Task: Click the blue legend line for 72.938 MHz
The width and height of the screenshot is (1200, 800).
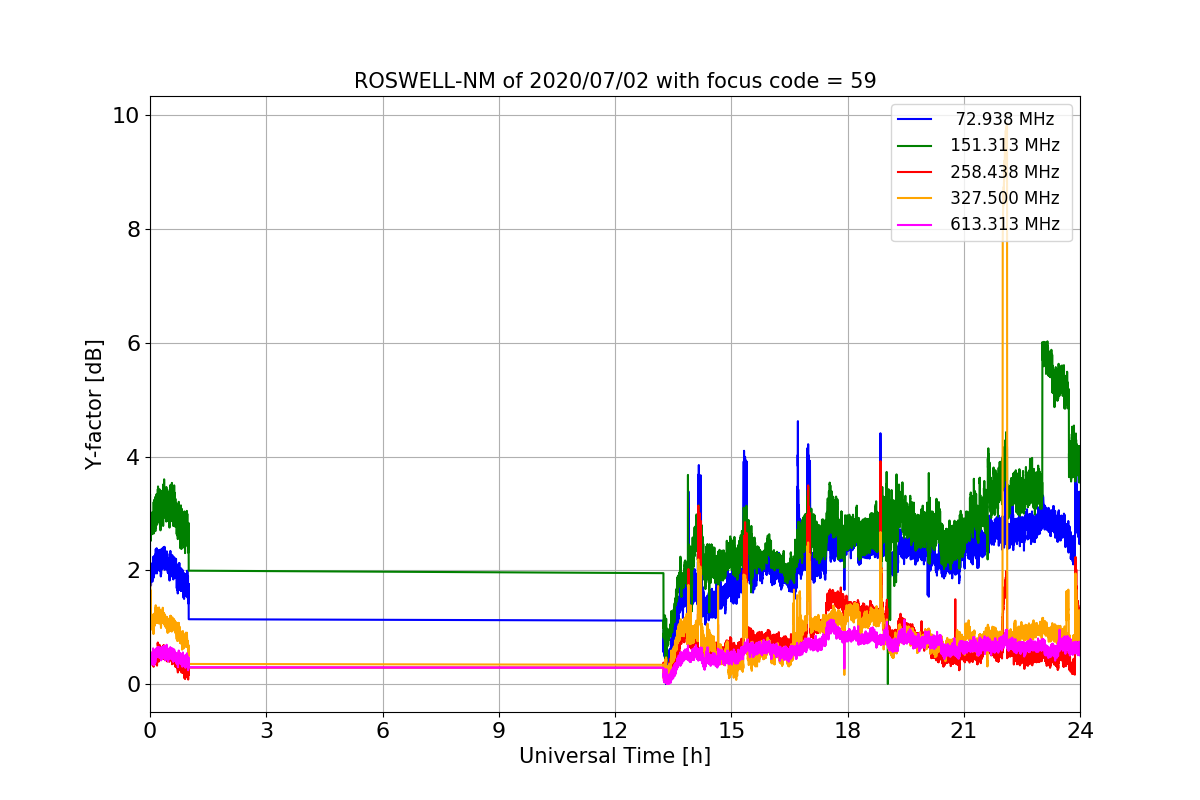Action: point(916,120)
